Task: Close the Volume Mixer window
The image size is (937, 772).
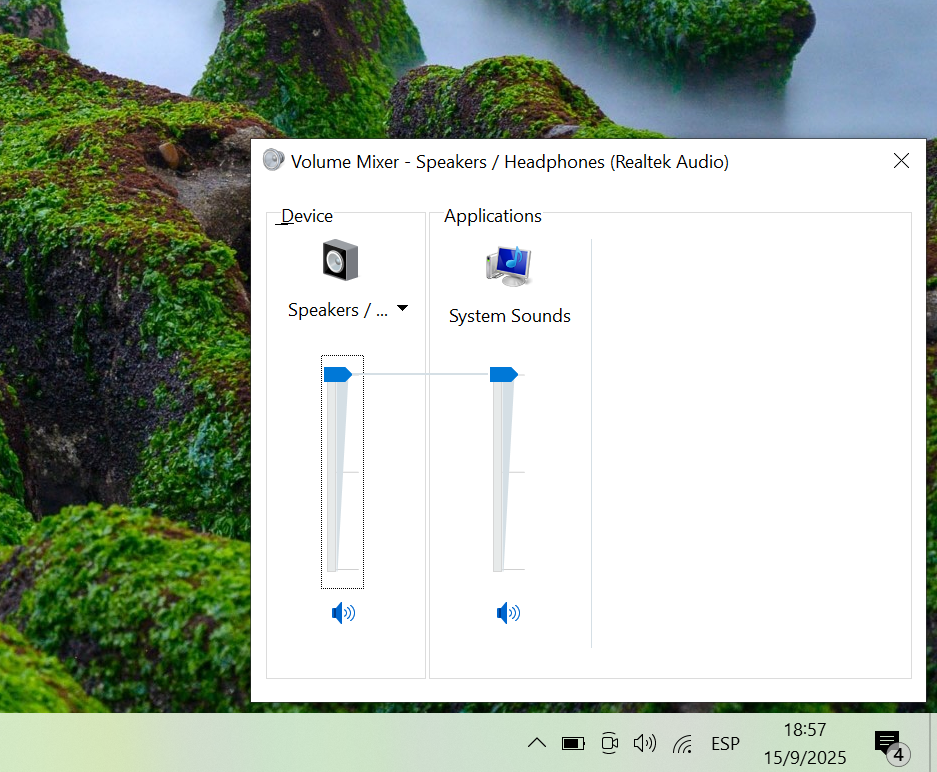Action: [901, 161]
